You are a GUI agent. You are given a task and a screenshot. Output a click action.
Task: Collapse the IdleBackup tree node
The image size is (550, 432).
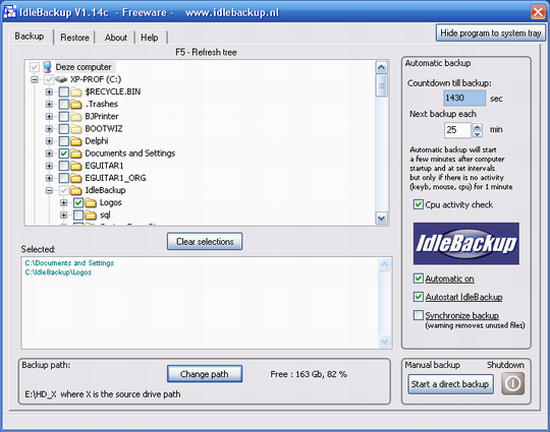pyautogui.click(x=49, y=190)
